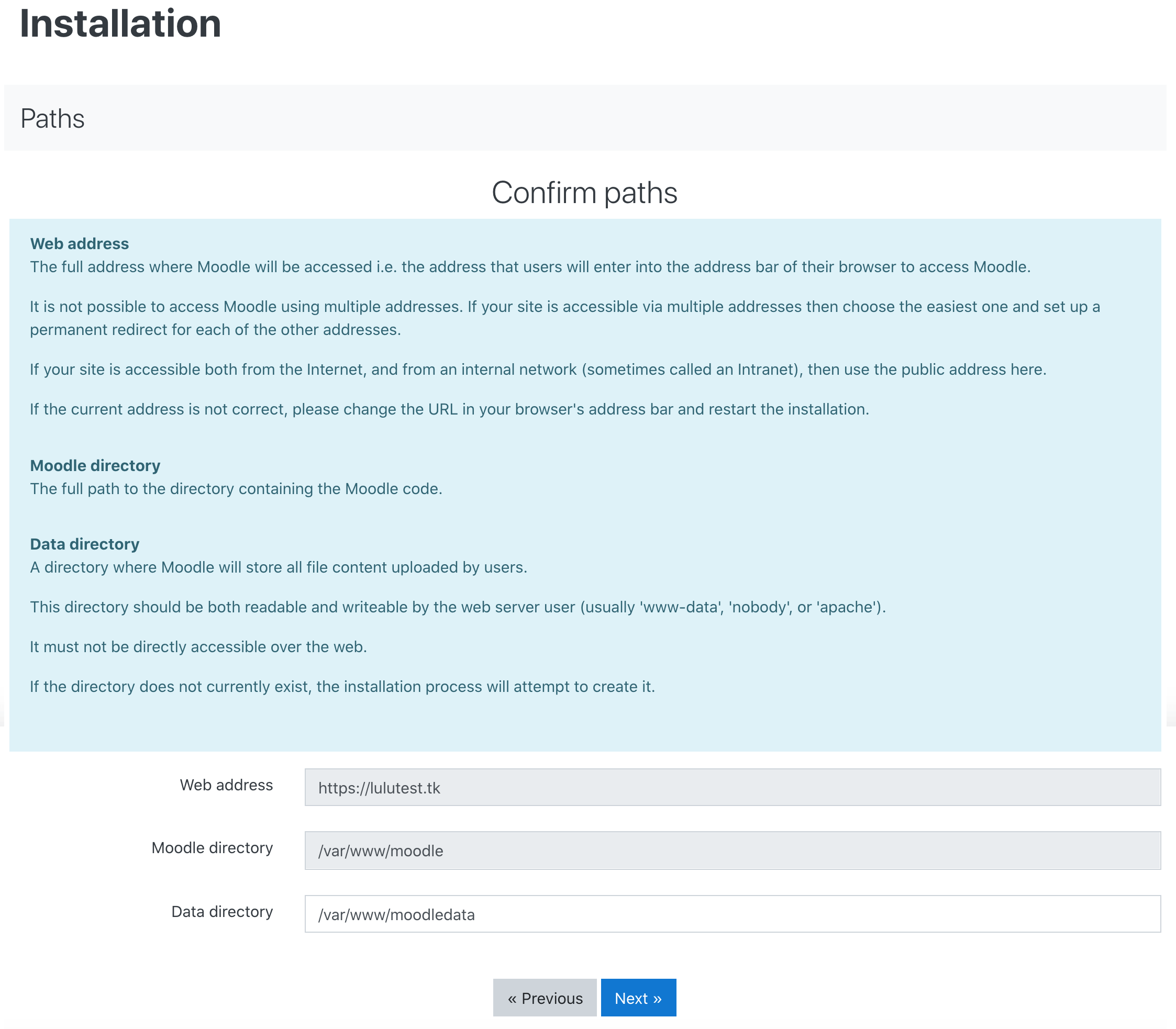This screenshot has height=1029, width=1176.
Task: Select the Data directory form label
Action: [x=222, y=911]
